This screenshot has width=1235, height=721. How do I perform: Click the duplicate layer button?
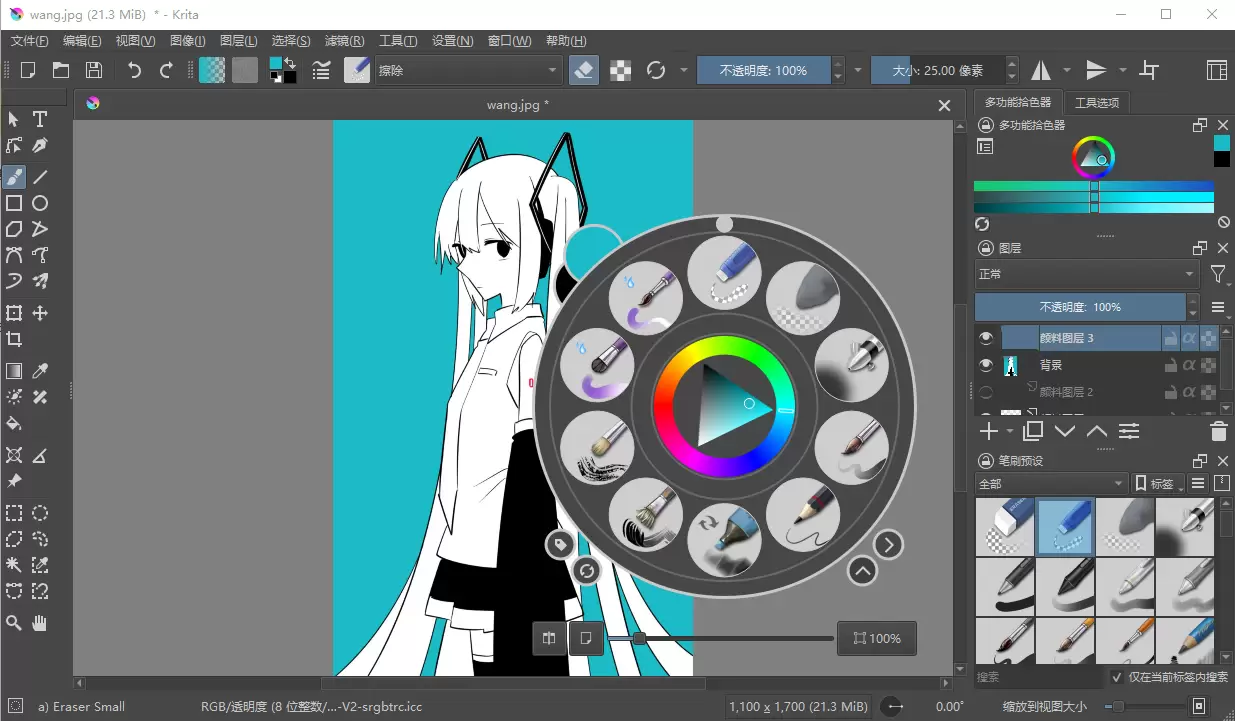tap(1034, 431)
